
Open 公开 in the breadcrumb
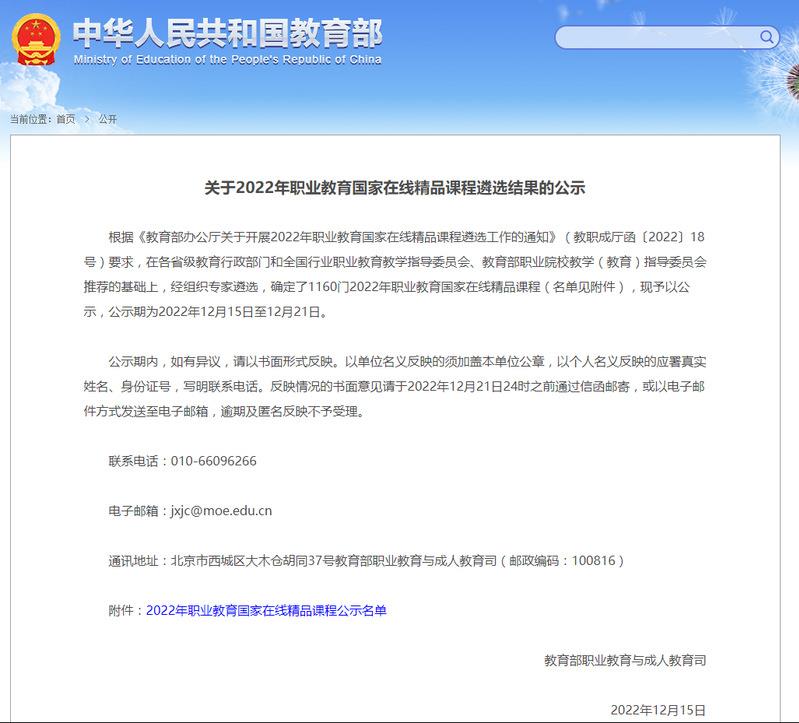click(x=108, y=119)
